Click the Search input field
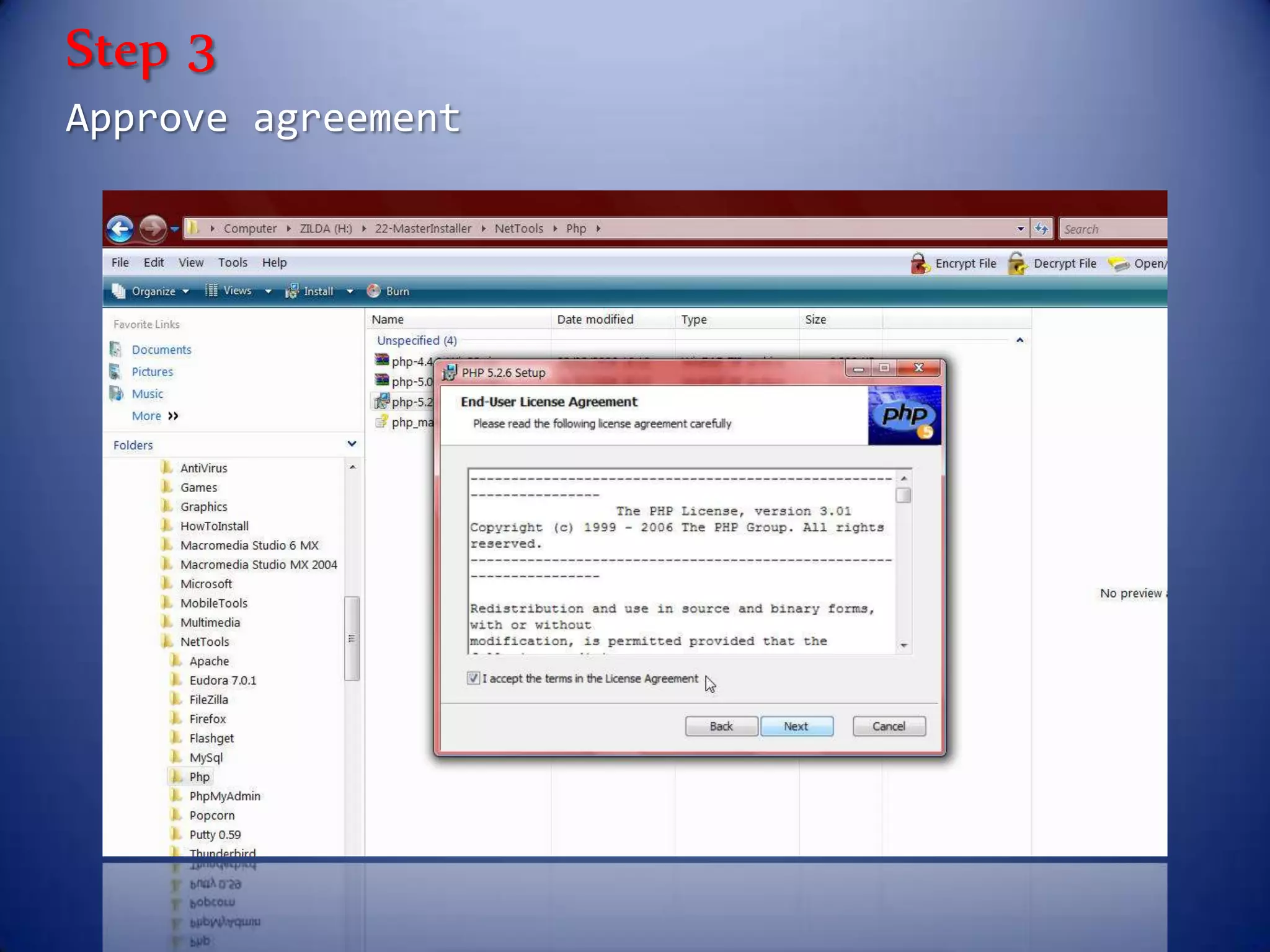 pos(1113,229)
